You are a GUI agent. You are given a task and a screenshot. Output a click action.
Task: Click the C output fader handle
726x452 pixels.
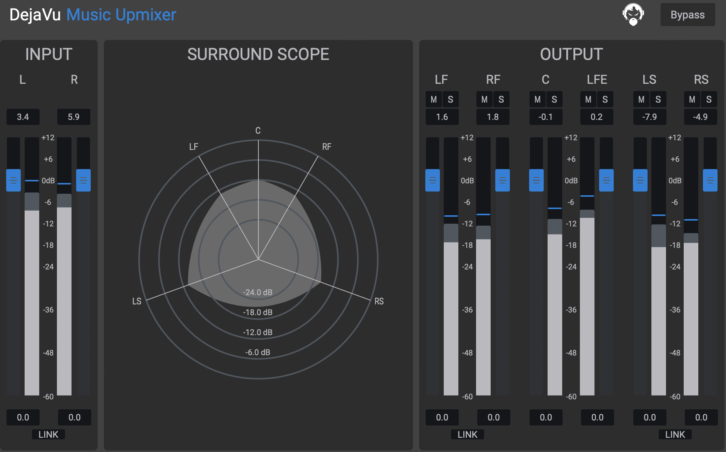536,180
